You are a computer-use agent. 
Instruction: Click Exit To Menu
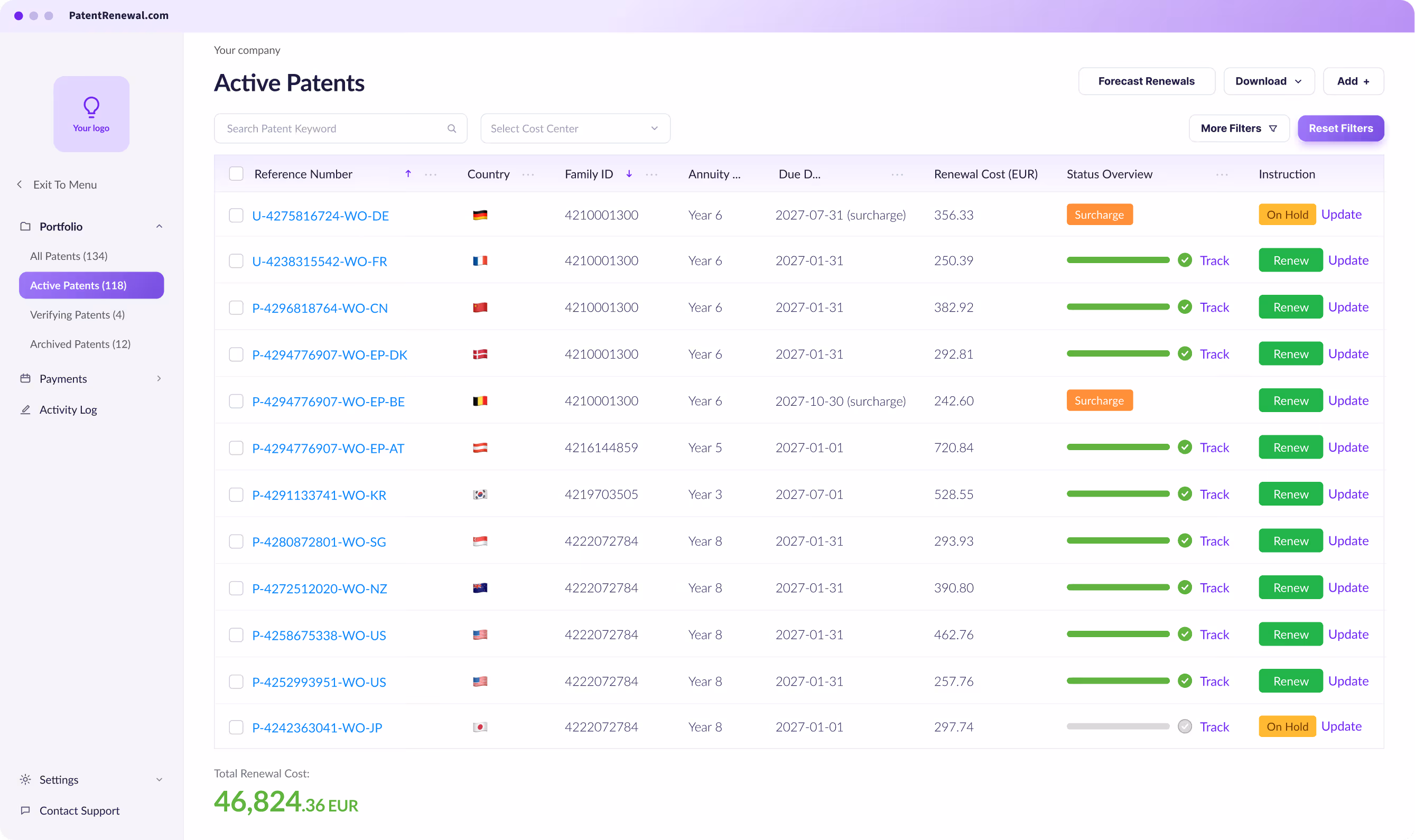pyautogui.click(x=64, y=184)
